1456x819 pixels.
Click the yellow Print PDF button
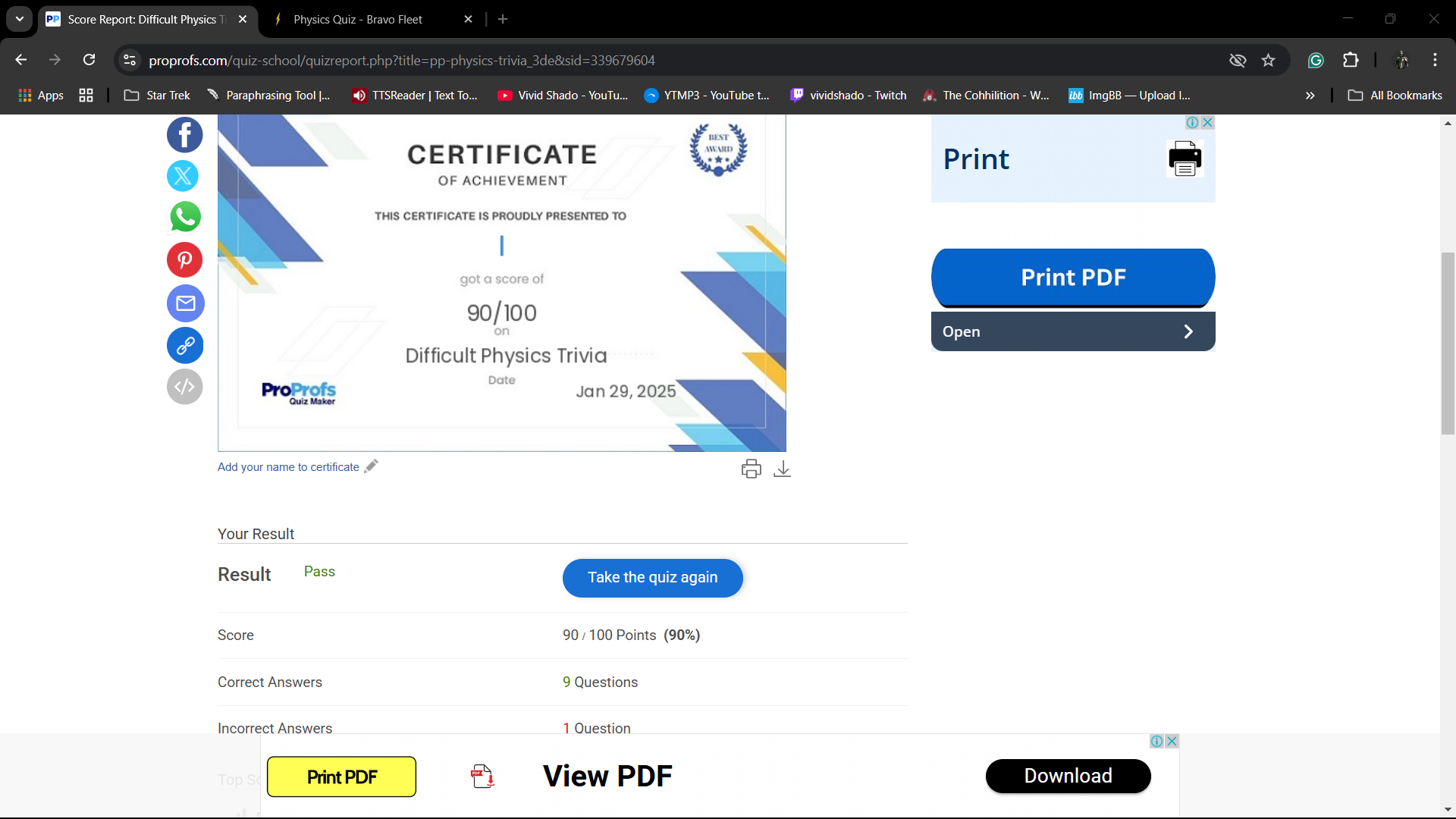click(x=341, y=777)
